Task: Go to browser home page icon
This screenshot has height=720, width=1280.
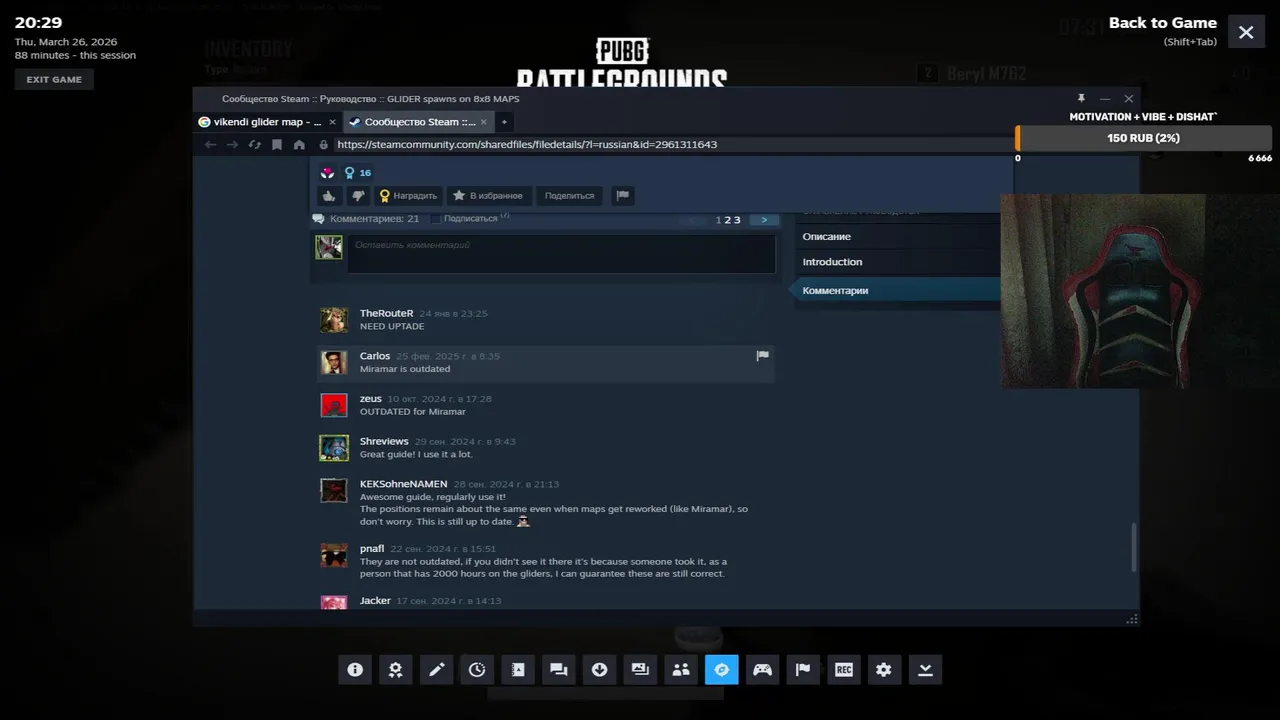Action: click(299, 145)
